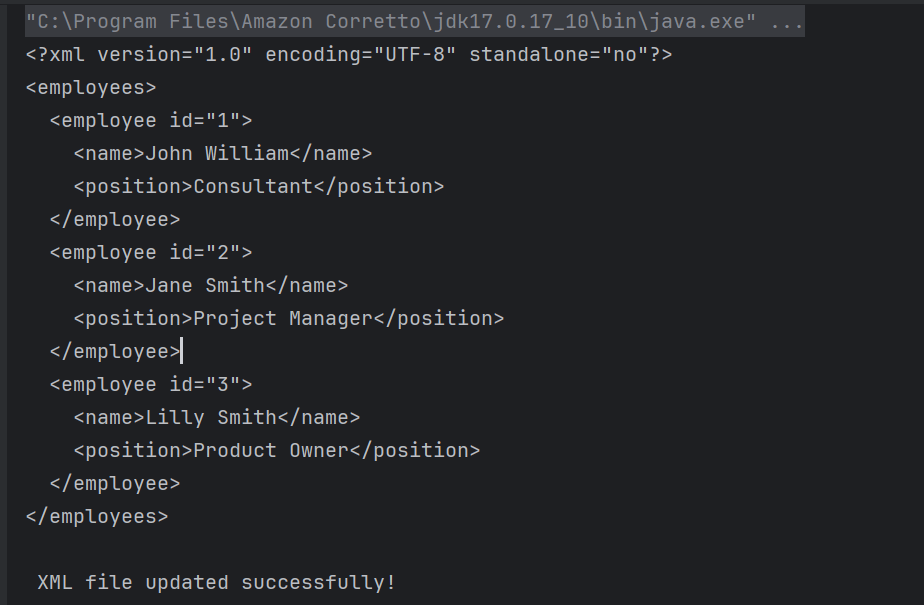This screenshot has height=605, width=924.
Task: Click the Product Owner position text
Action: (x=271, y=450)
